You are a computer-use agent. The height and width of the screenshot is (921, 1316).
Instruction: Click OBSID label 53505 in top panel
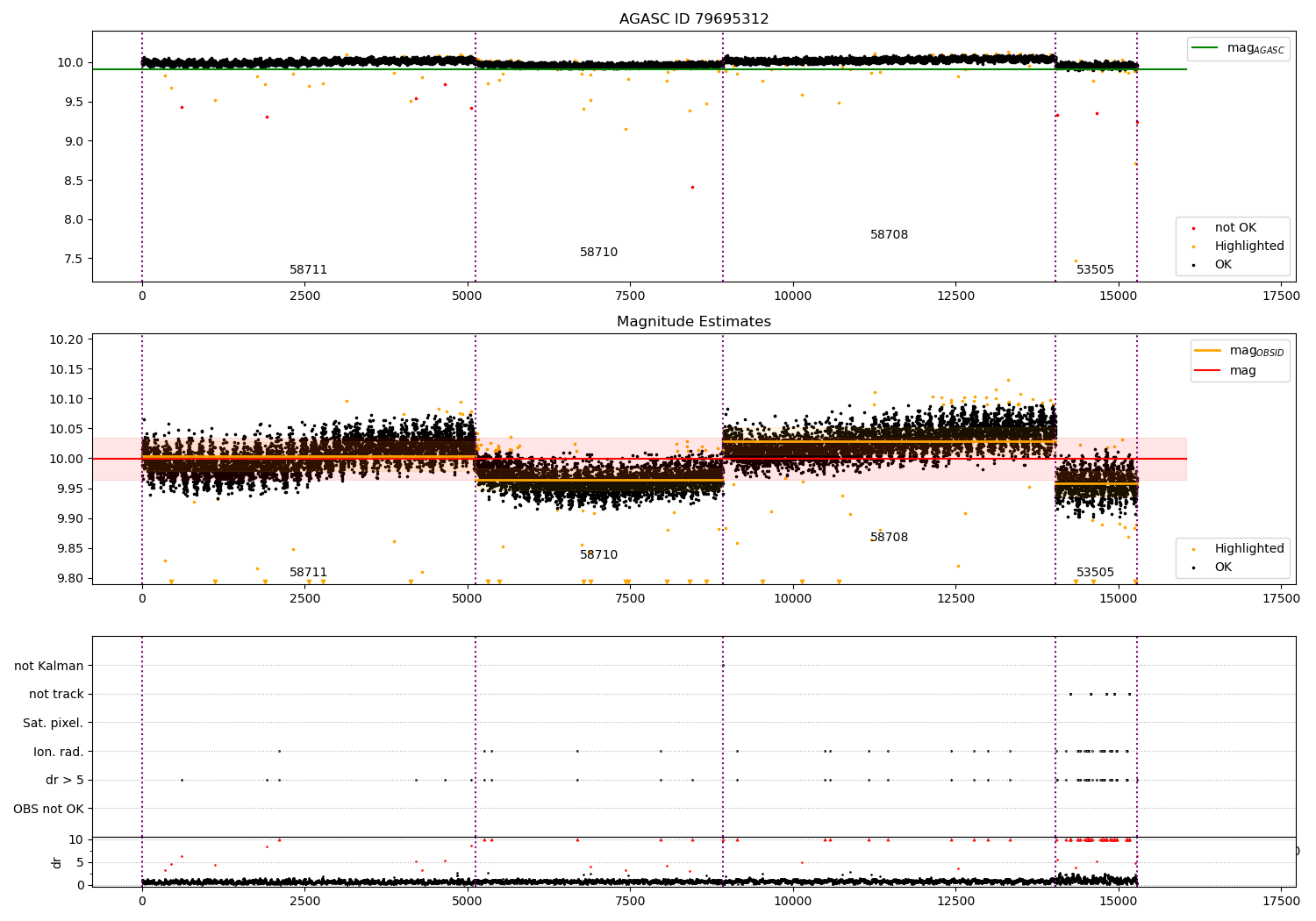click(x=1095, y=270)
